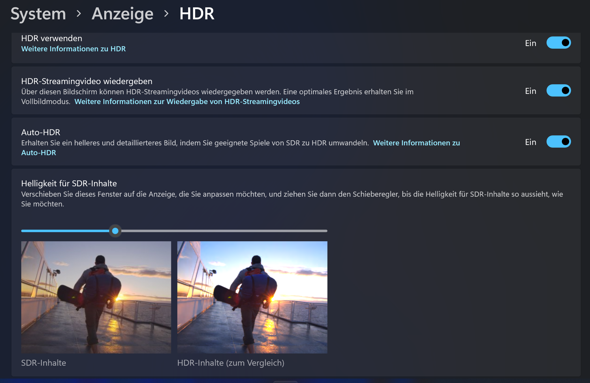Click chevron between System and Anzeige

click(79, 14)
